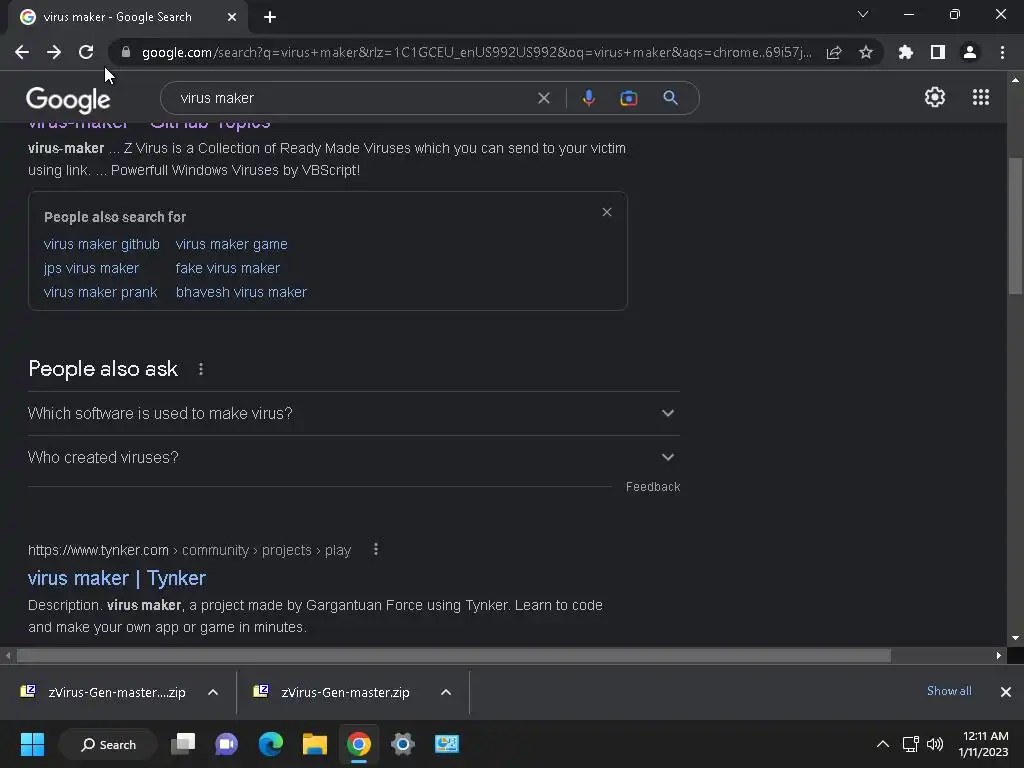This screenshot has height=768, width=1024.
Task: Expand the 'Who created viruses?' question
Action: coord(353,457)
